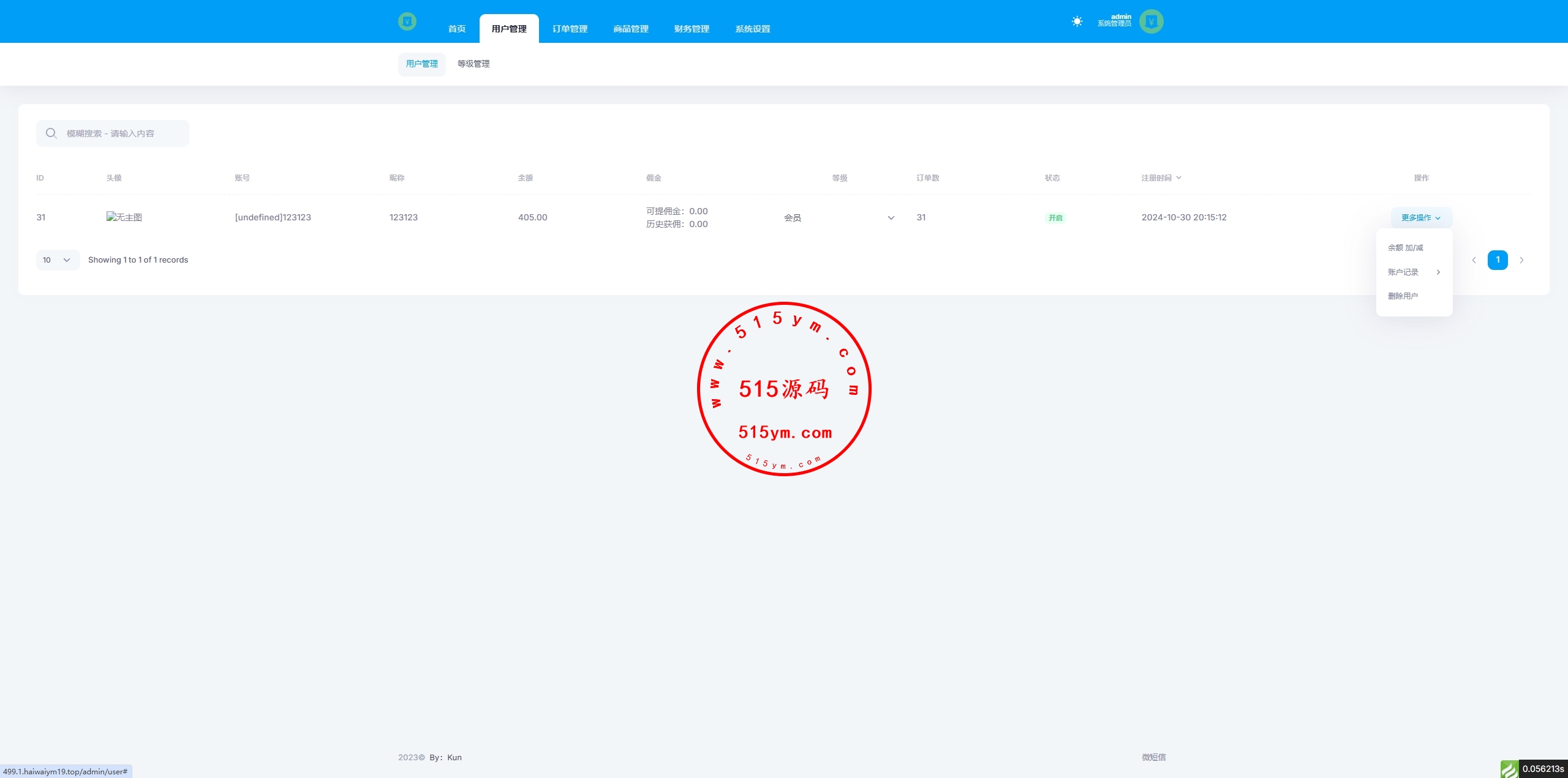Collapse the 更多操作 dropdown button
This screenshot has width=1568, height=778.
tap(1421, 218)
